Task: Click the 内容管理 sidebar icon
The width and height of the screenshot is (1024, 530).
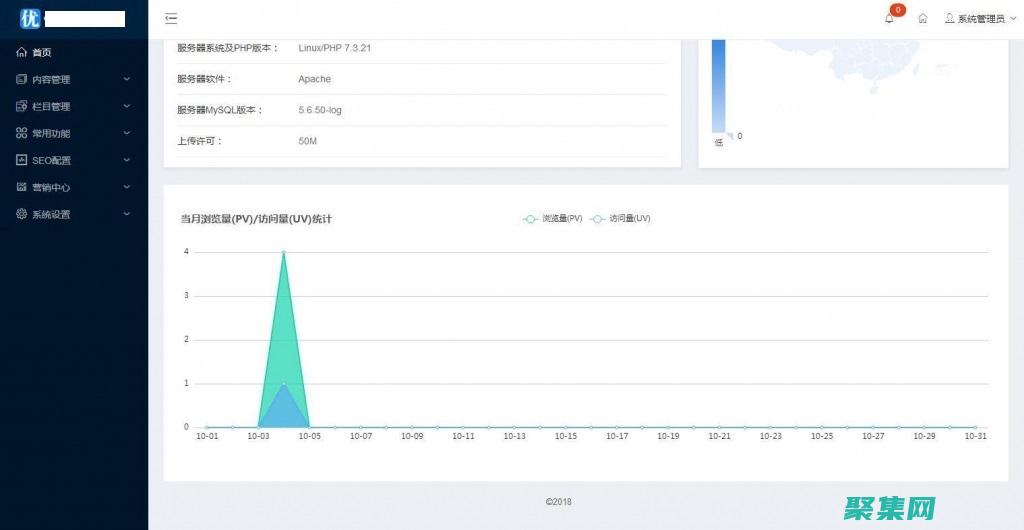Action: click(x=22, y=79)
